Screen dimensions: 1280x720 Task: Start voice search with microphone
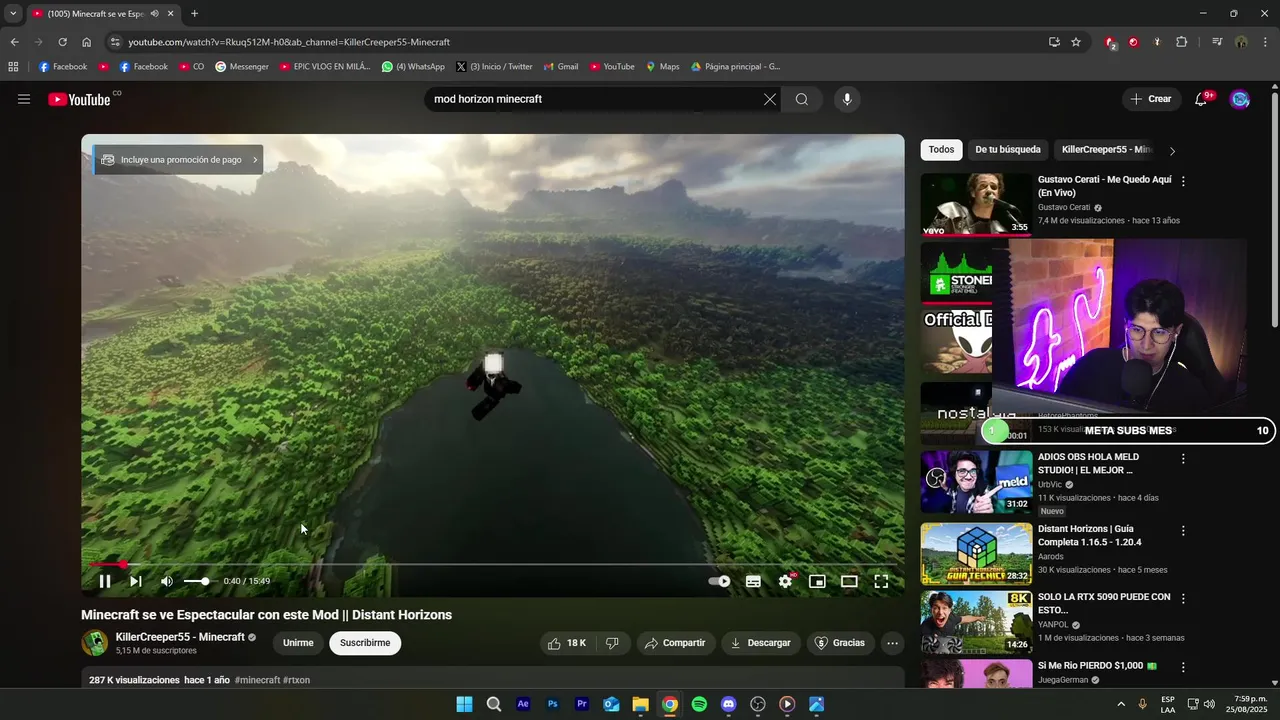click(x=847, y=99)
